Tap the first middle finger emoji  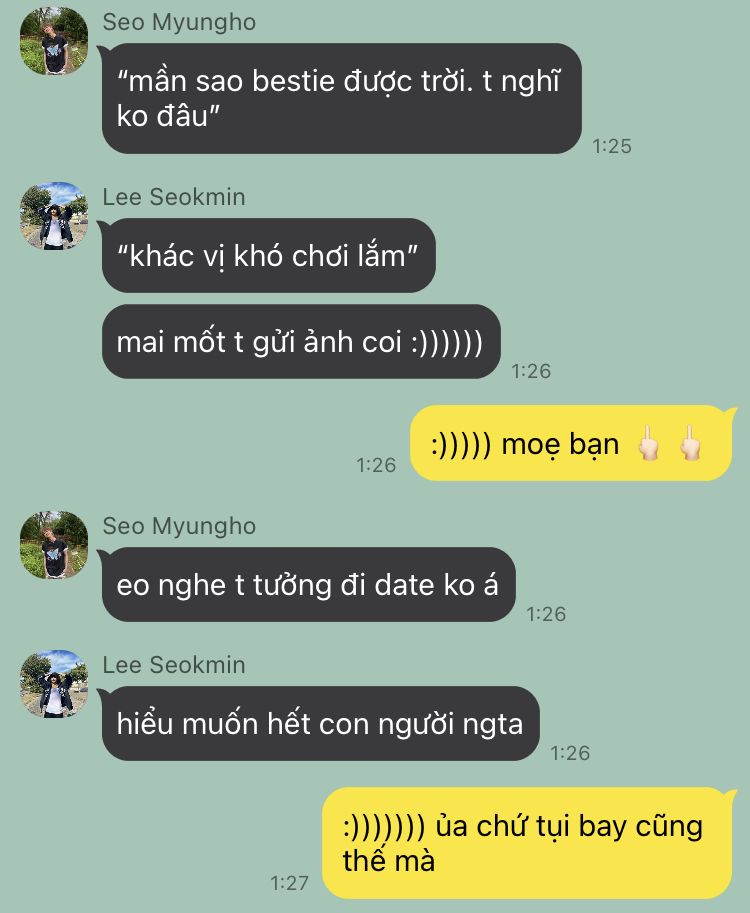pos(648,443)
